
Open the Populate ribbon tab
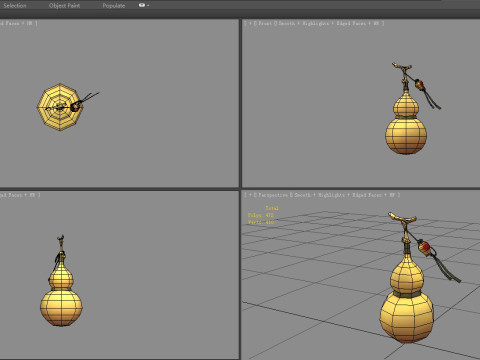click(x=114, y=6)
